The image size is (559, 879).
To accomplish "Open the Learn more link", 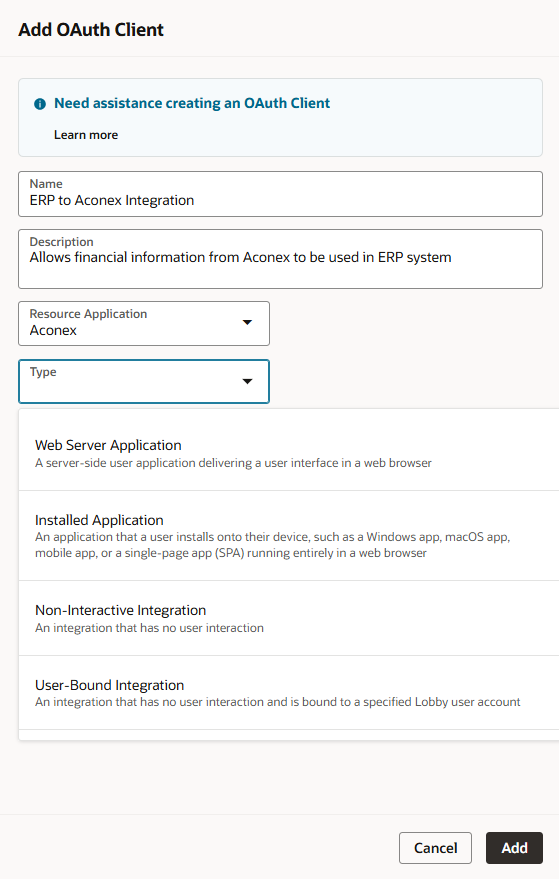I will point(86,135).
